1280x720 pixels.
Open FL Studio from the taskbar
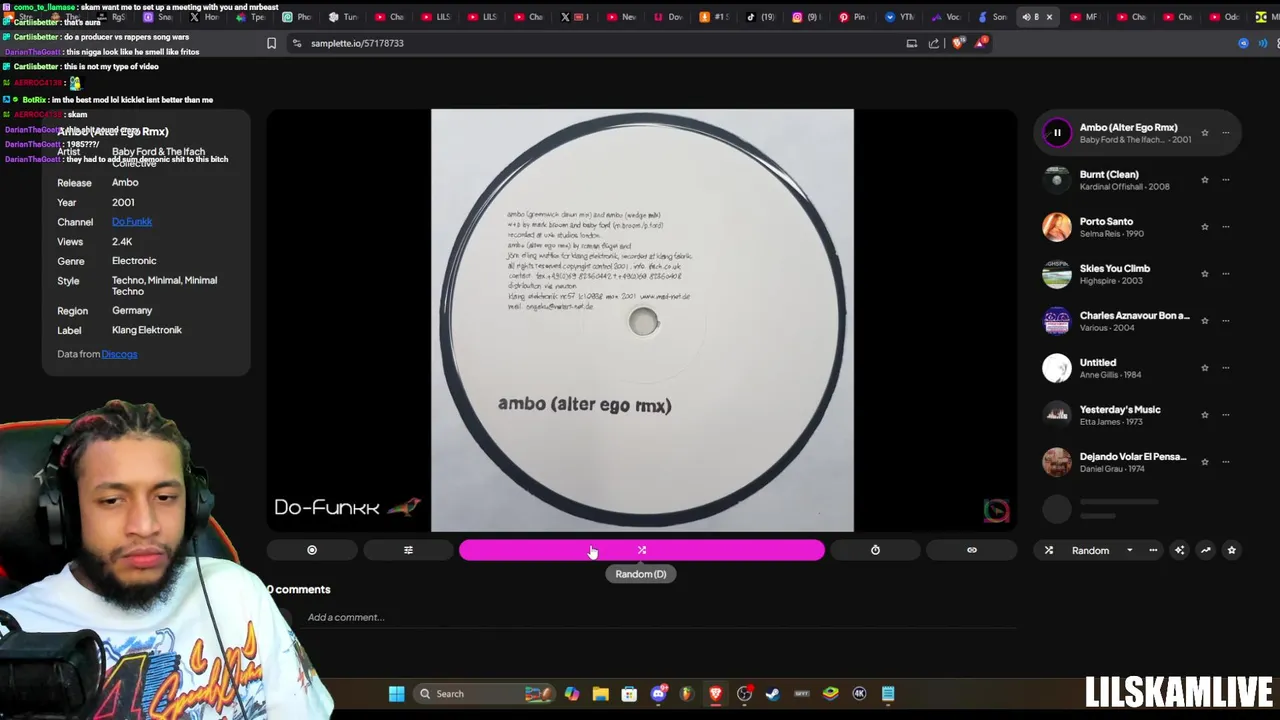(686, 694)
